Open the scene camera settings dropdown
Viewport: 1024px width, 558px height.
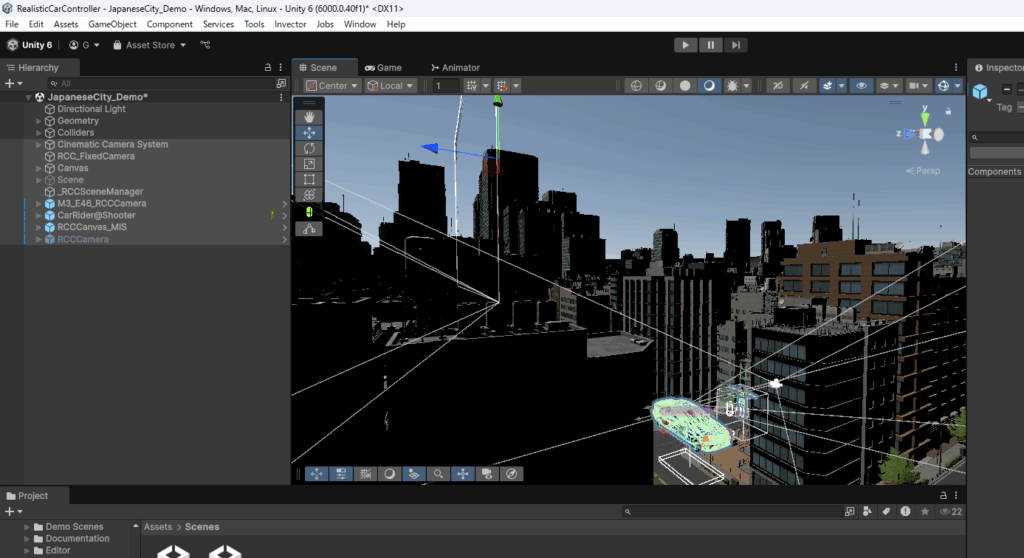pos(918,86)
